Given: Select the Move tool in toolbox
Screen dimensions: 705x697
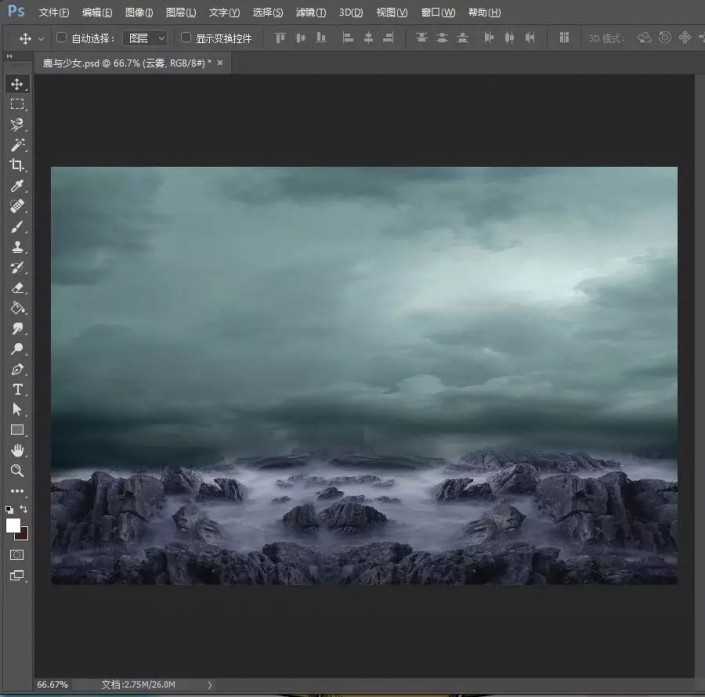Looking at the screenshot, I should pos(17,85).
